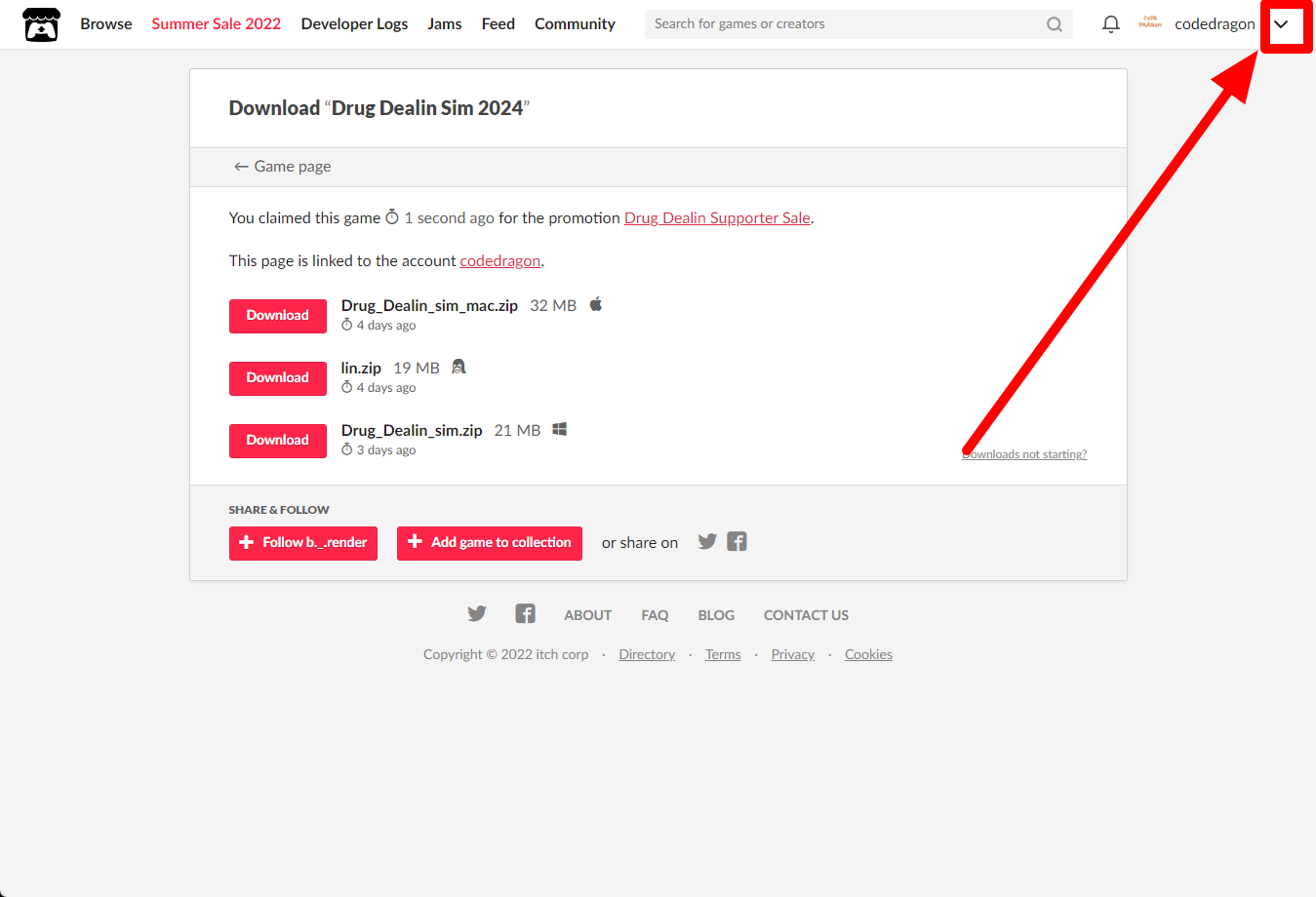The image size is (1316, 897).
Task: Open the Browse menu
Action: click(x=106, y=24)
